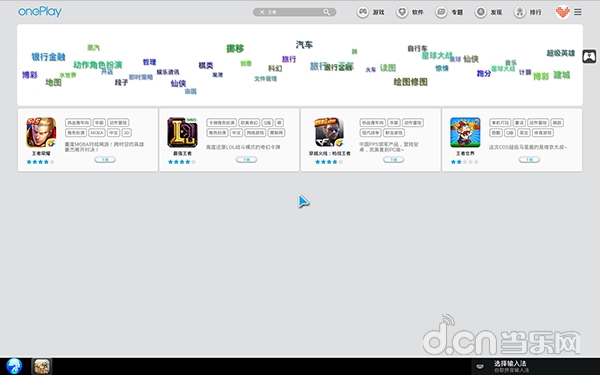Screen dimensions: 600x375
Task: Download the 王者世界 game
Action: (x=529, y=160)
